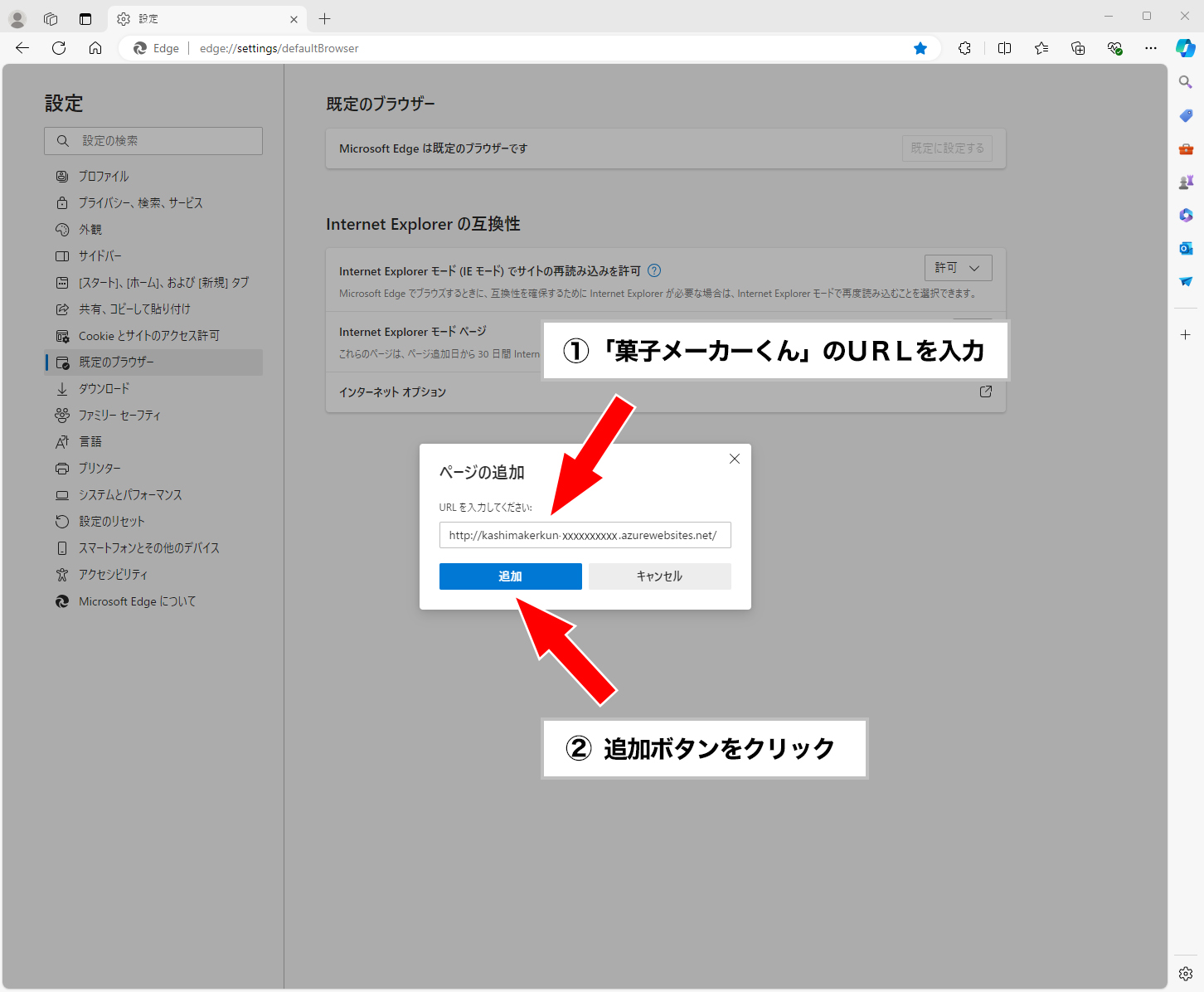Click the 追加 button in the dialog

[x=510, y=576]
